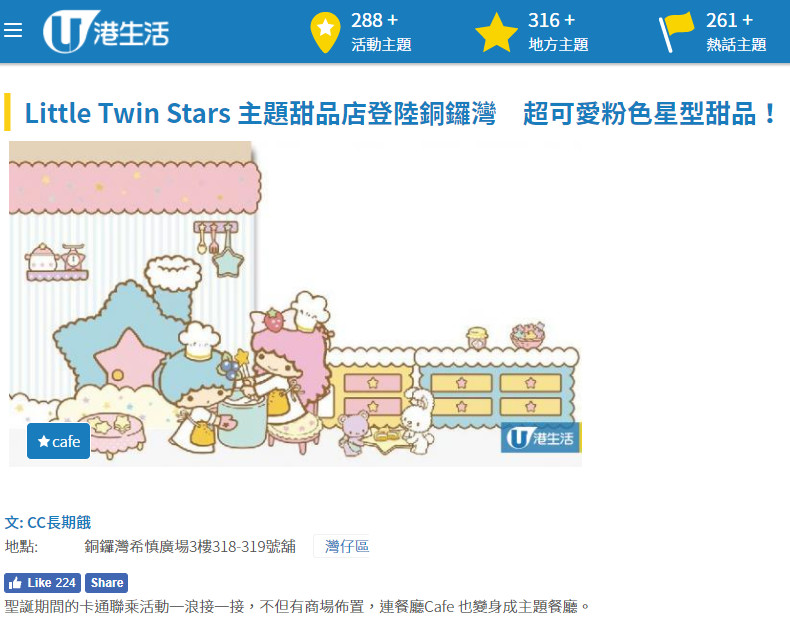Select the 灣仔區 district tag

point(346,546)
